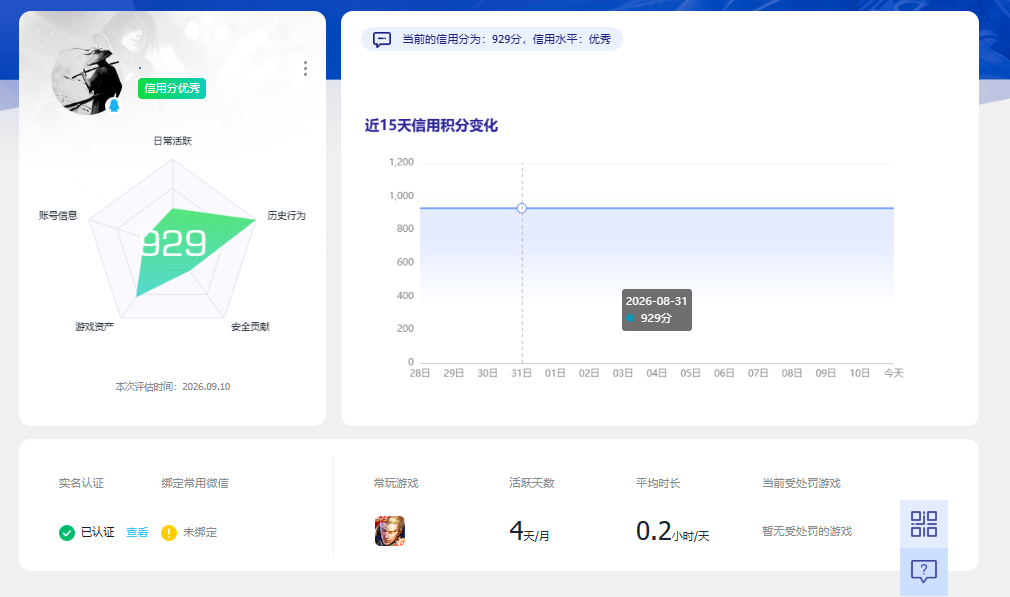Click the 游戏资产 radar axis label
1010x597 pixels.
click(x=95, y=327)
